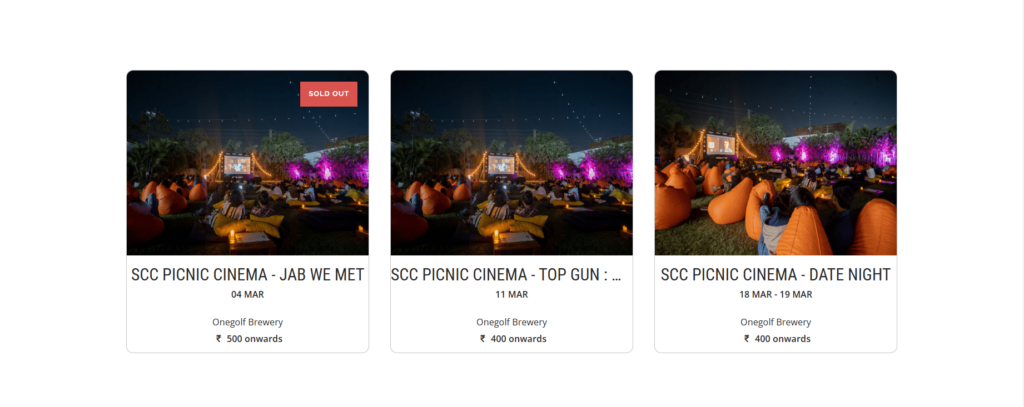The image size is (1024, 407).
Task: Click 400 onwards price on Top Gun card
Action: (518, 339)
